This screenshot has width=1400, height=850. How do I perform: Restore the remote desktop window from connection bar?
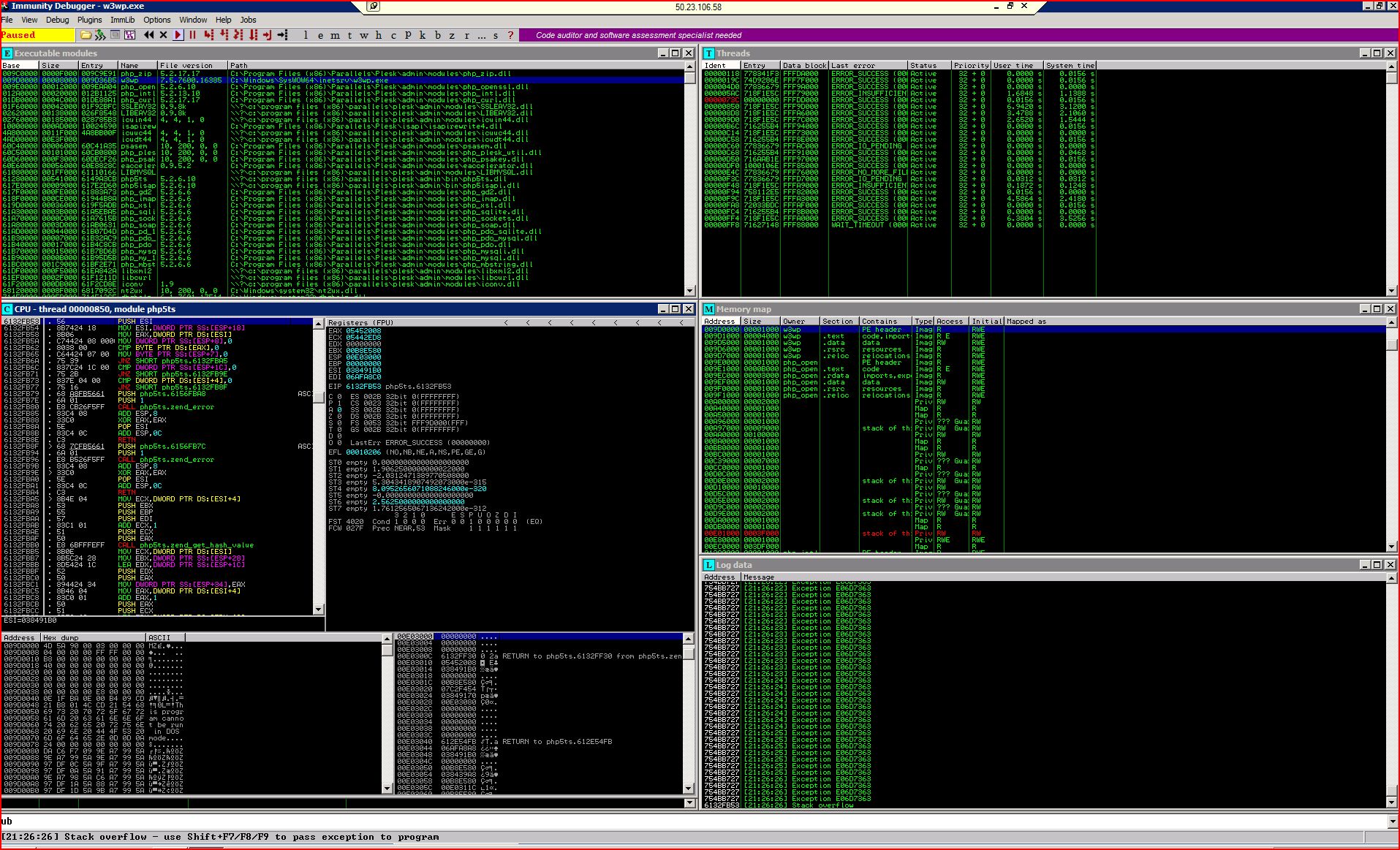(x=1010, y=6)
